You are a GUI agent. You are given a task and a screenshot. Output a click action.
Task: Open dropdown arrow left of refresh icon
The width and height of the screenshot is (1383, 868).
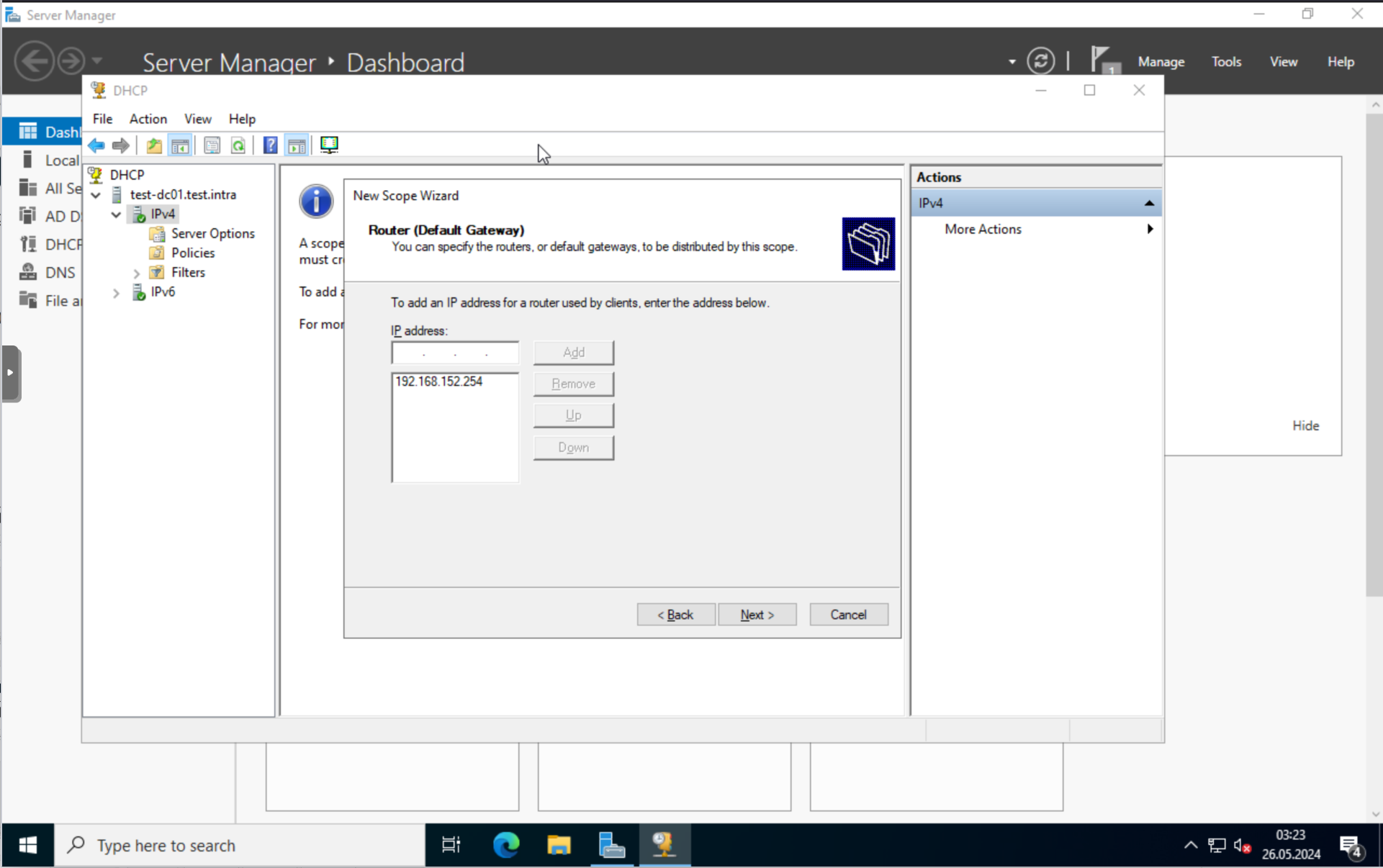tap(1012, 62)
